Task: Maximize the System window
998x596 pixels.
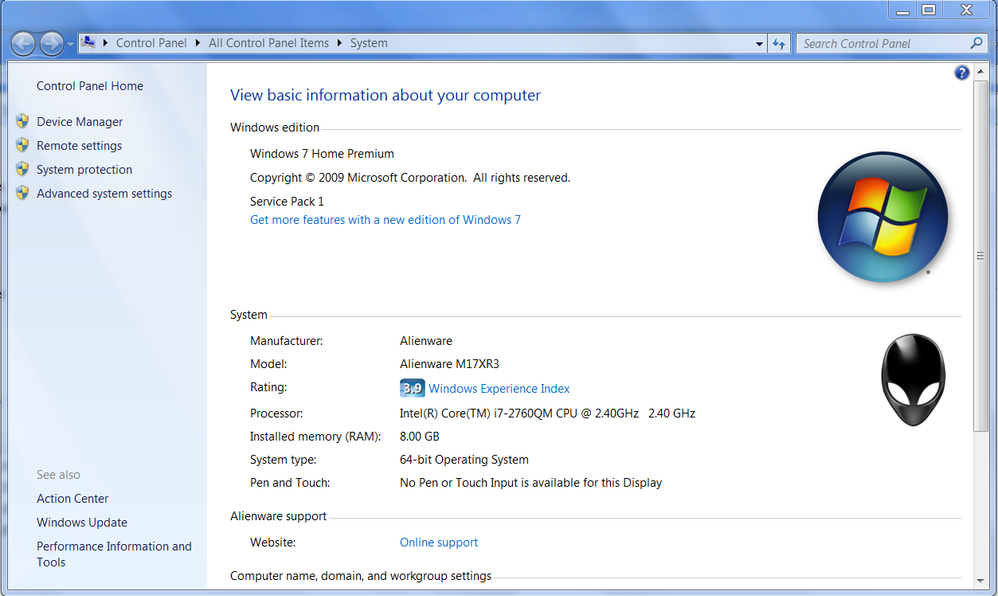Action: click(929, 10)
